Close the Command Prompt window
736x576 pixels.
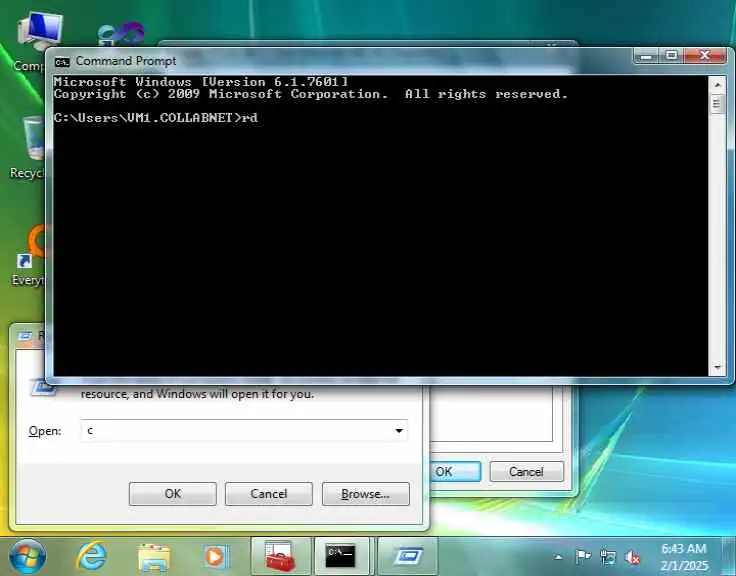[x=705, y=56]
